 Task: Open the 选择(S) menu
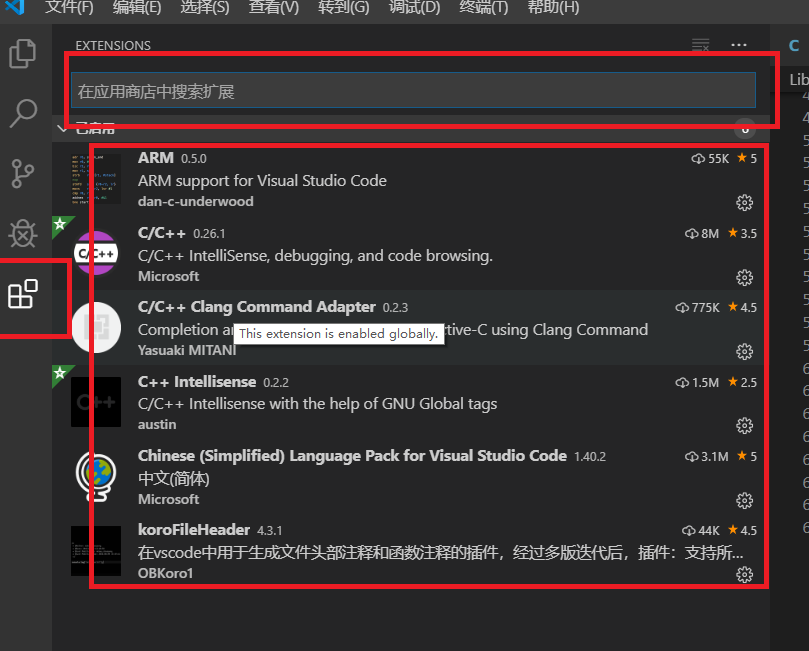click(x=205, y=8)
